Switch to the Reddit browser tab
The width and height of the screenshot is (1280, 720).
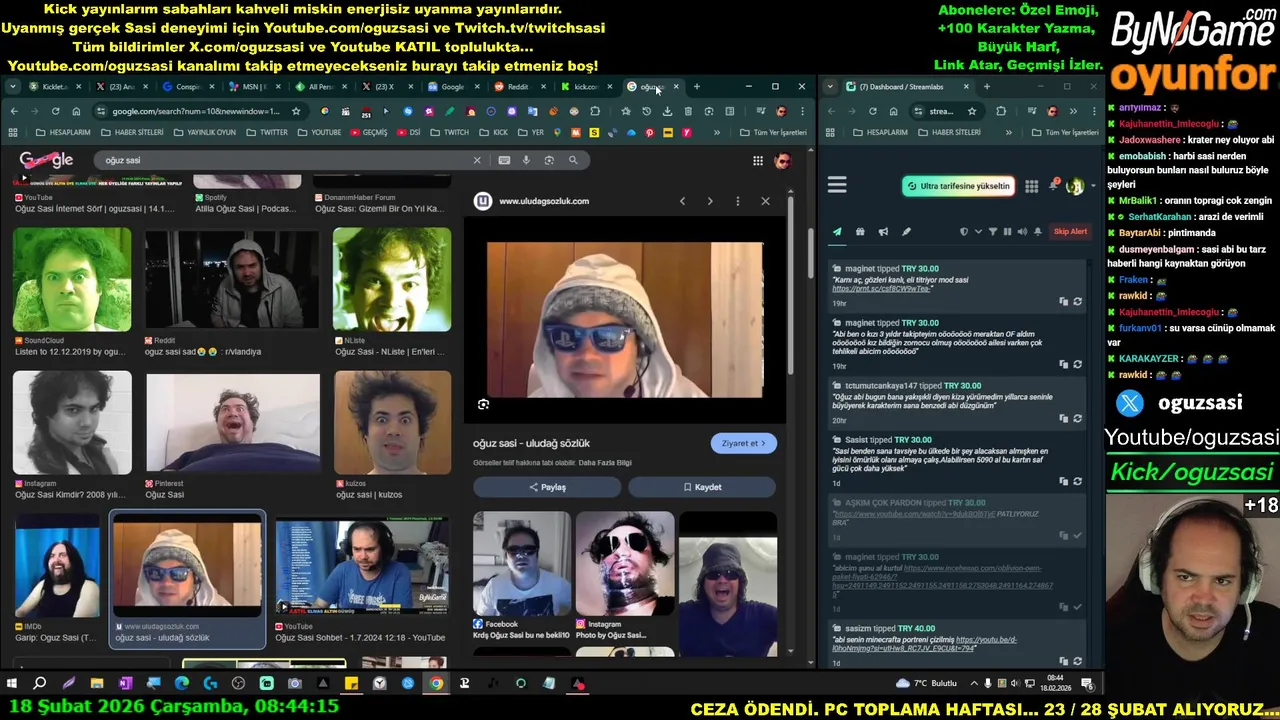tap(517, 87)
